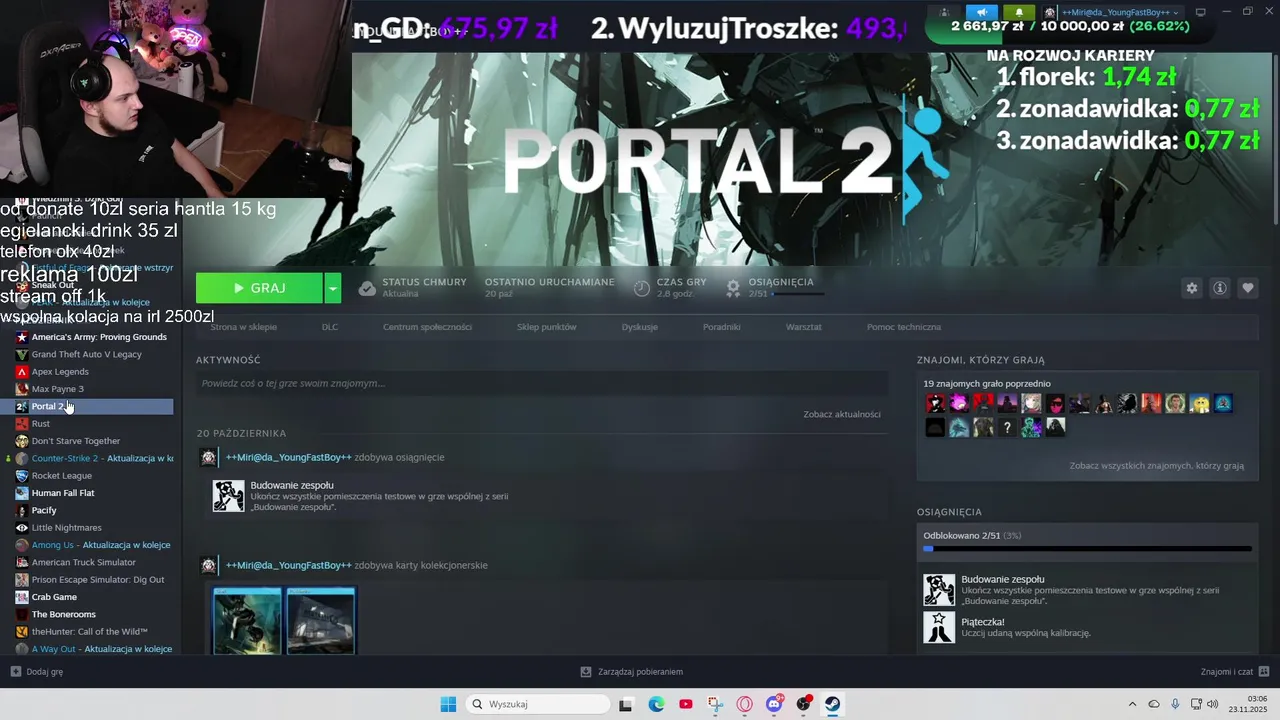Open Steam announcements megaphone icon
This screenshot has height=720, width=1280.
click(x=982, y=12)
